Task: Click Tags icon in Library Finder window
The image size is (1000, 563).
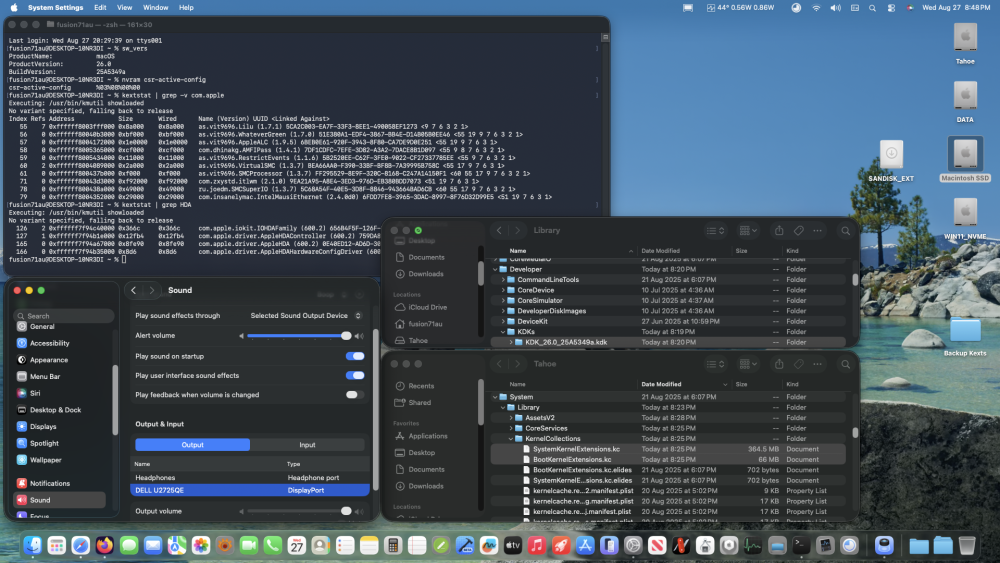Action: (798, 230)
